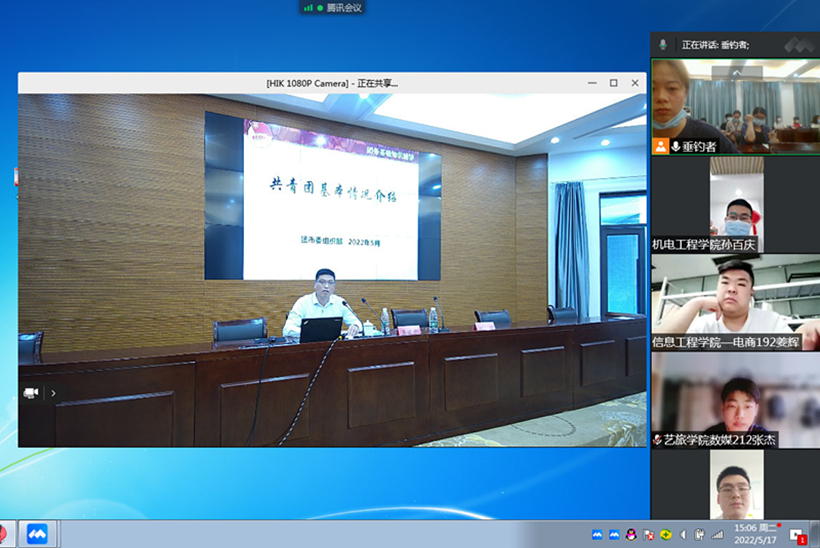Click the orange host icon beside 垂钓者
Viewport: 820px width, 548px height.
click(660, 146)
